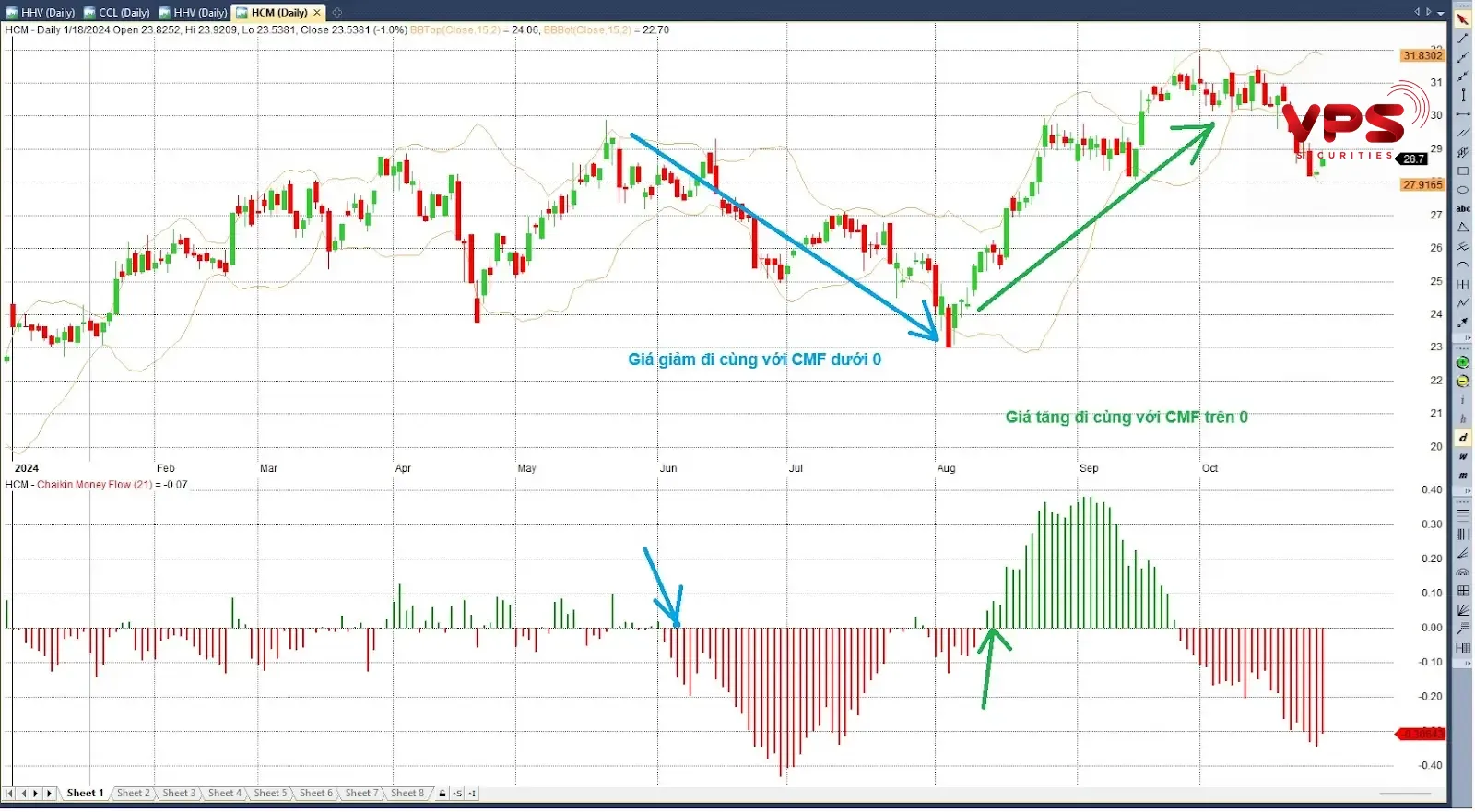Viewport: 1475px width, 812px height.
Task: Click the horizontal chart scrollbar
Action: pyautogui.click(x=1404, y=794)
